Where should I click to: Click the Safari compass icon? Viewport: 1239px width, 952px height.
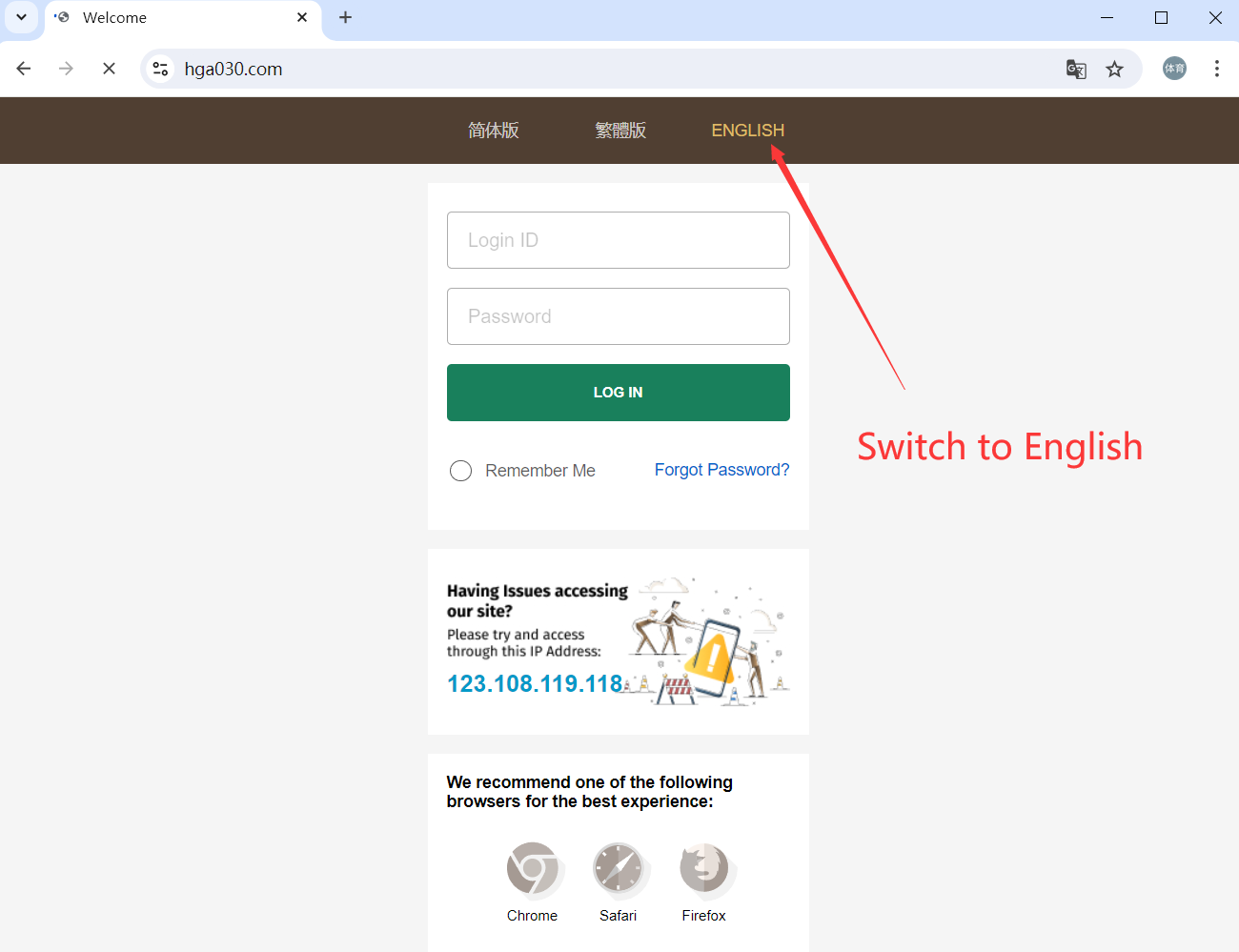[618, 869]
